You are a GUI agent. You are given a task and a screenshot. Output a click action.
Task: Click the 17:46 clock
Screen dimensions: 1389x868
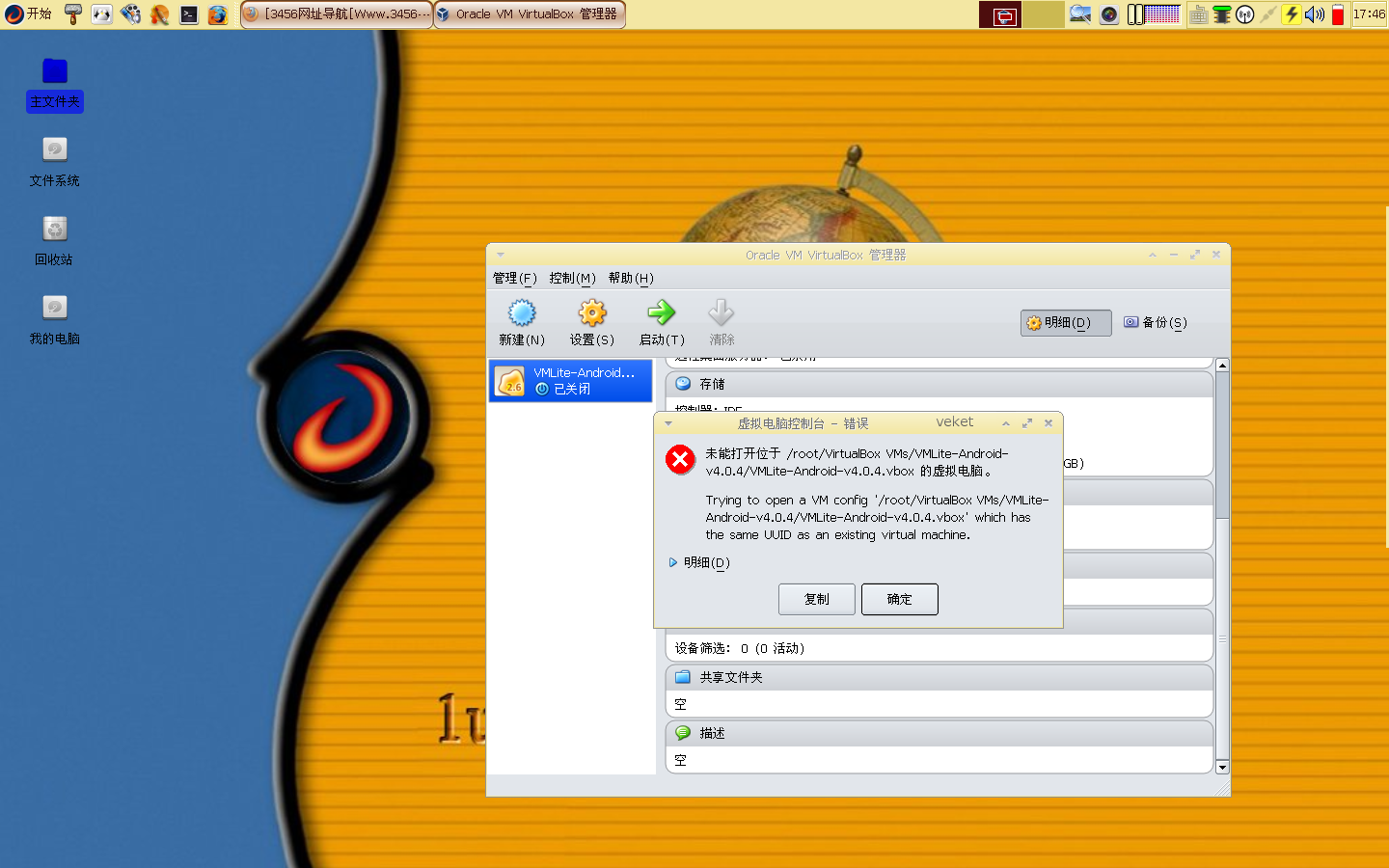tap(1370, 14)
